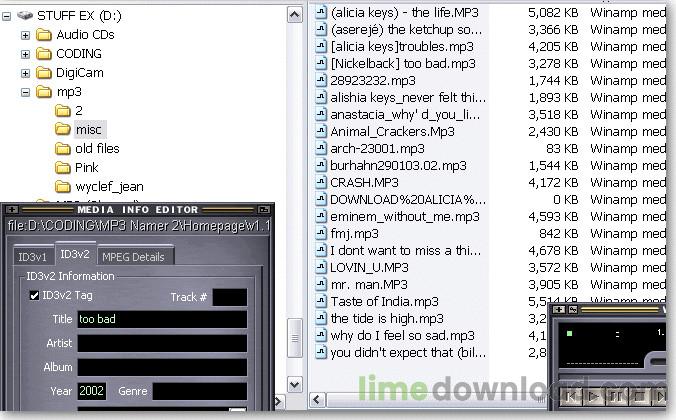Click the Audio CDs folder icon
Screen dimensions: 676x420
pyautogui.click(x=44, y=34)
